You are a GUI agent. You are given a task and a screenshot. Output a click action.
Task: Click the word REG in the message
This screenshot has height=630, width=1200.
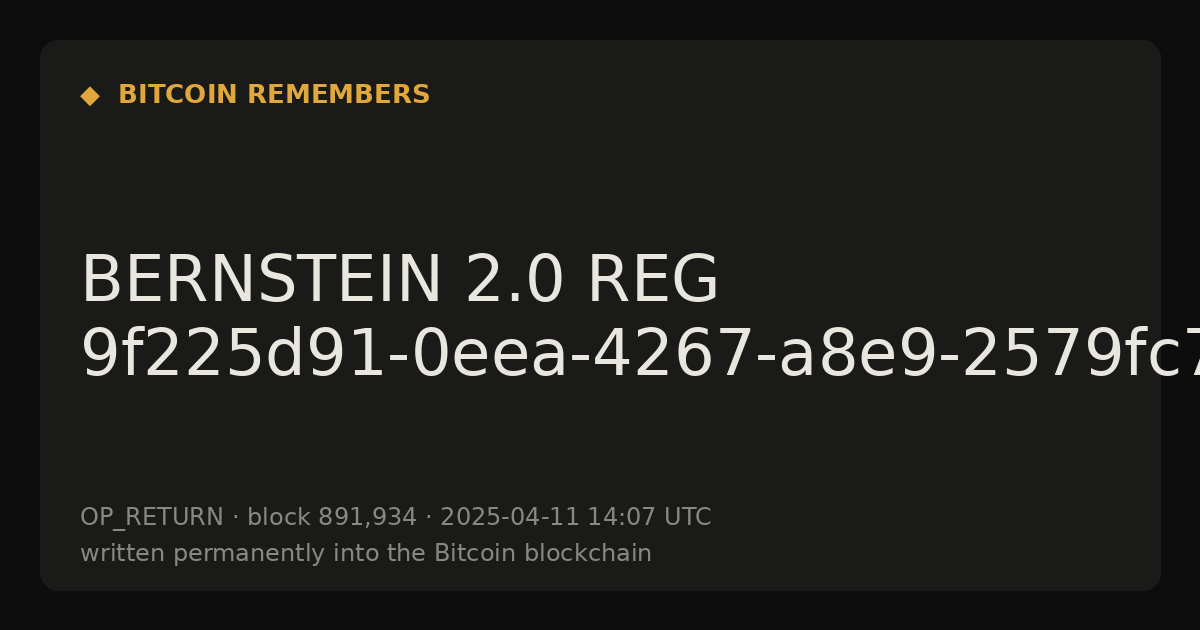click(653, 280)
